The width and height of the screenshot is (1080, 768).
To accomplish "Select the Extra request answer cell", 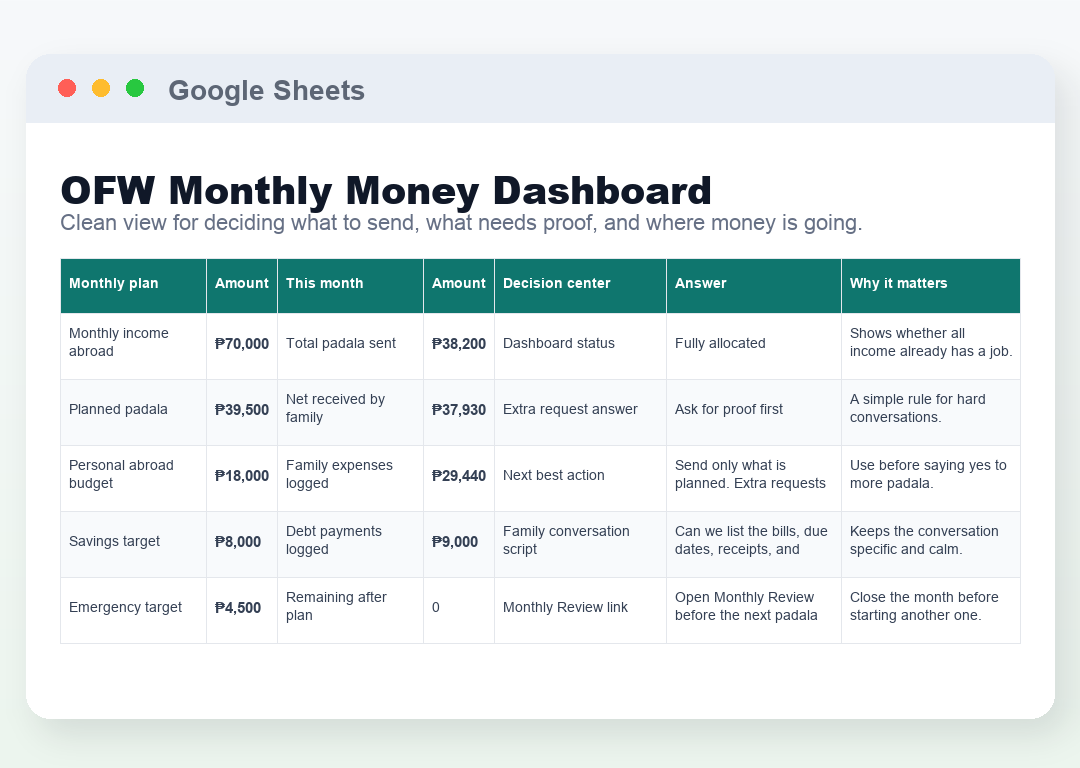I will [x=581, y=413].
